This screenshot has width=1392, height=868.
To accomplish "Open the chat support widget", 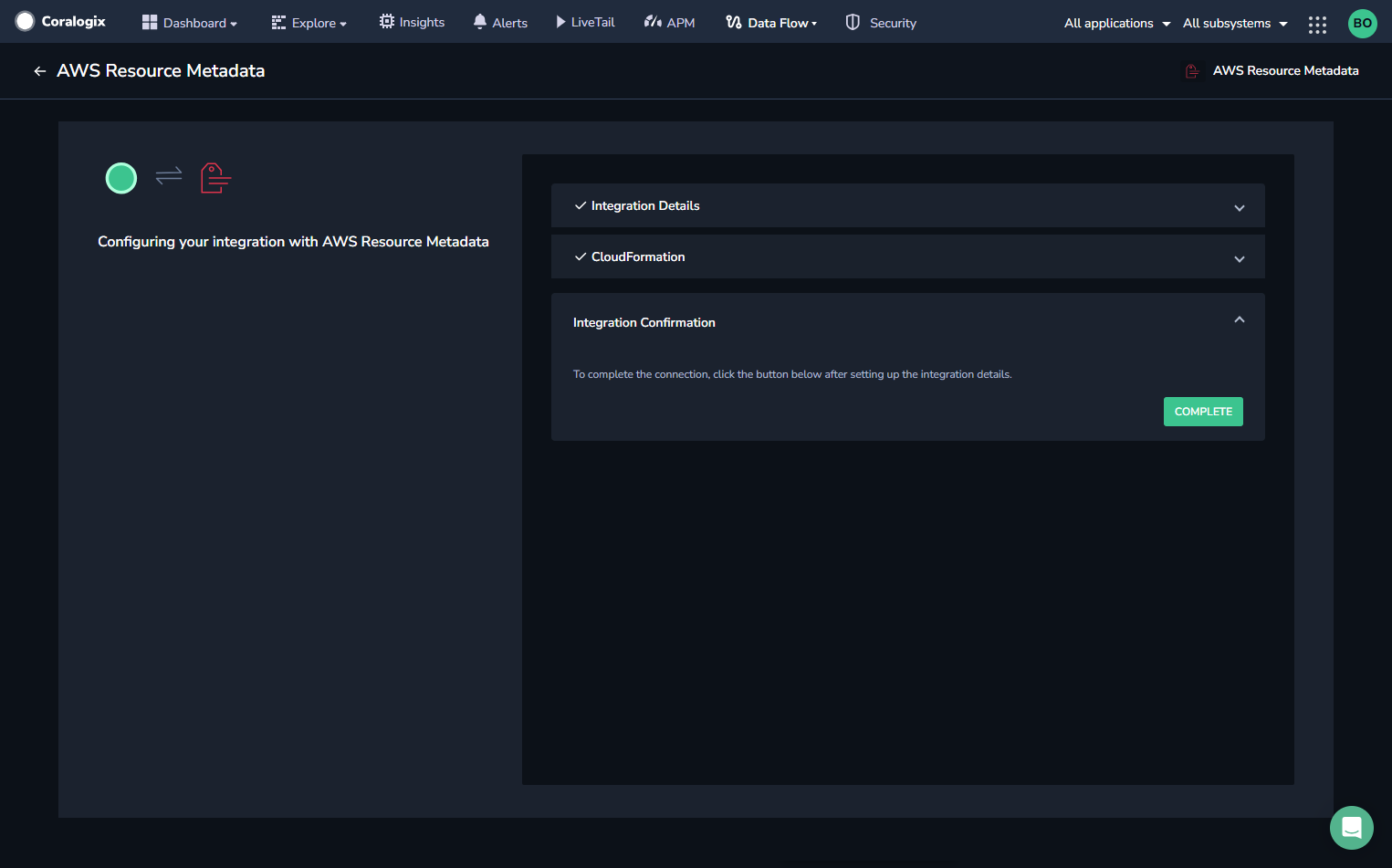I will pyautogui.click(x=1352, y=828).
